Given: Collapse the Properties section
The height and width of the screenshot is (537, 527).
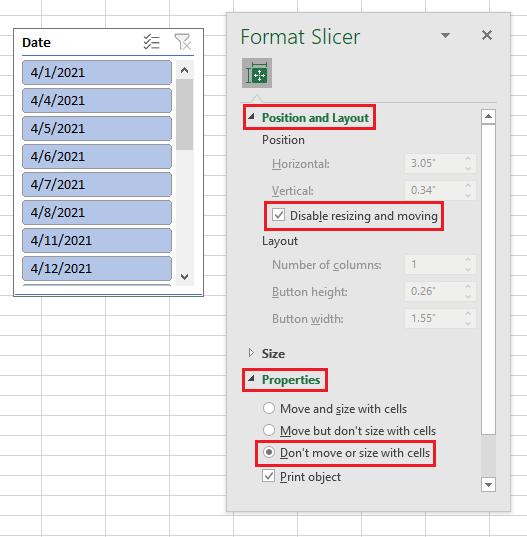Looking at the screenshot, I should tap(251, 379).
